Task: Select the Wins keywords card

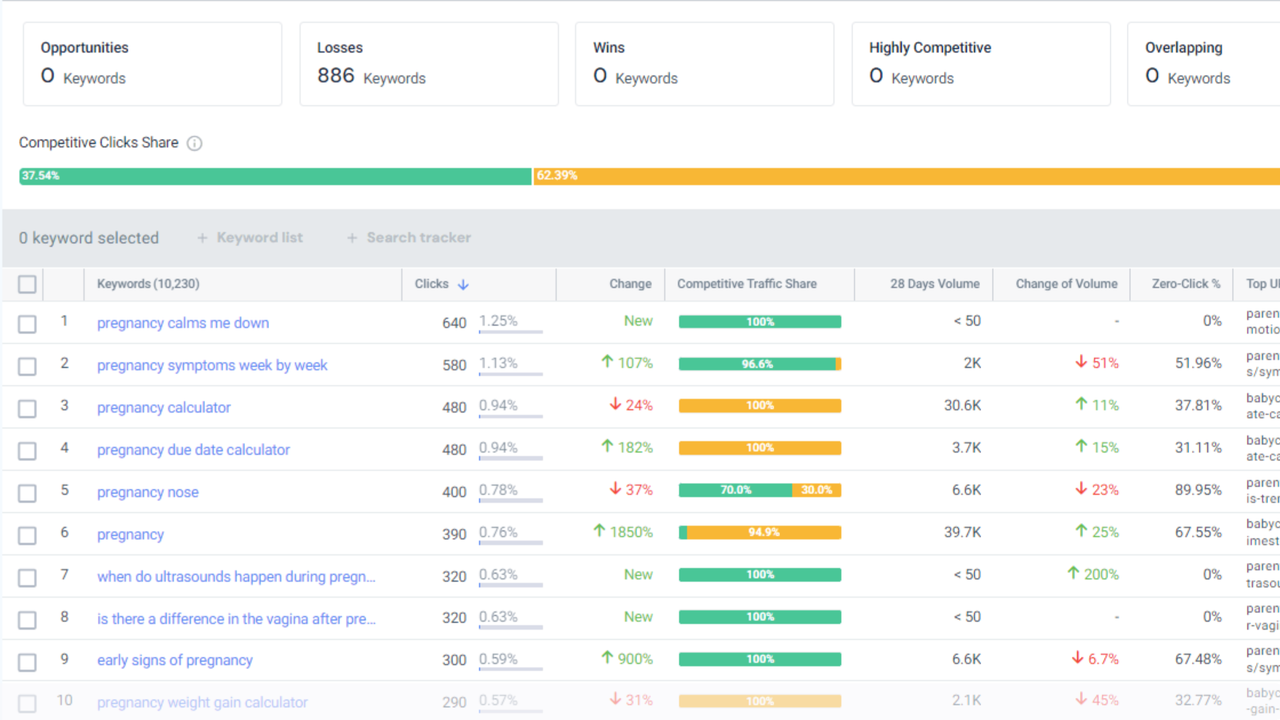Action: [705, 64]
